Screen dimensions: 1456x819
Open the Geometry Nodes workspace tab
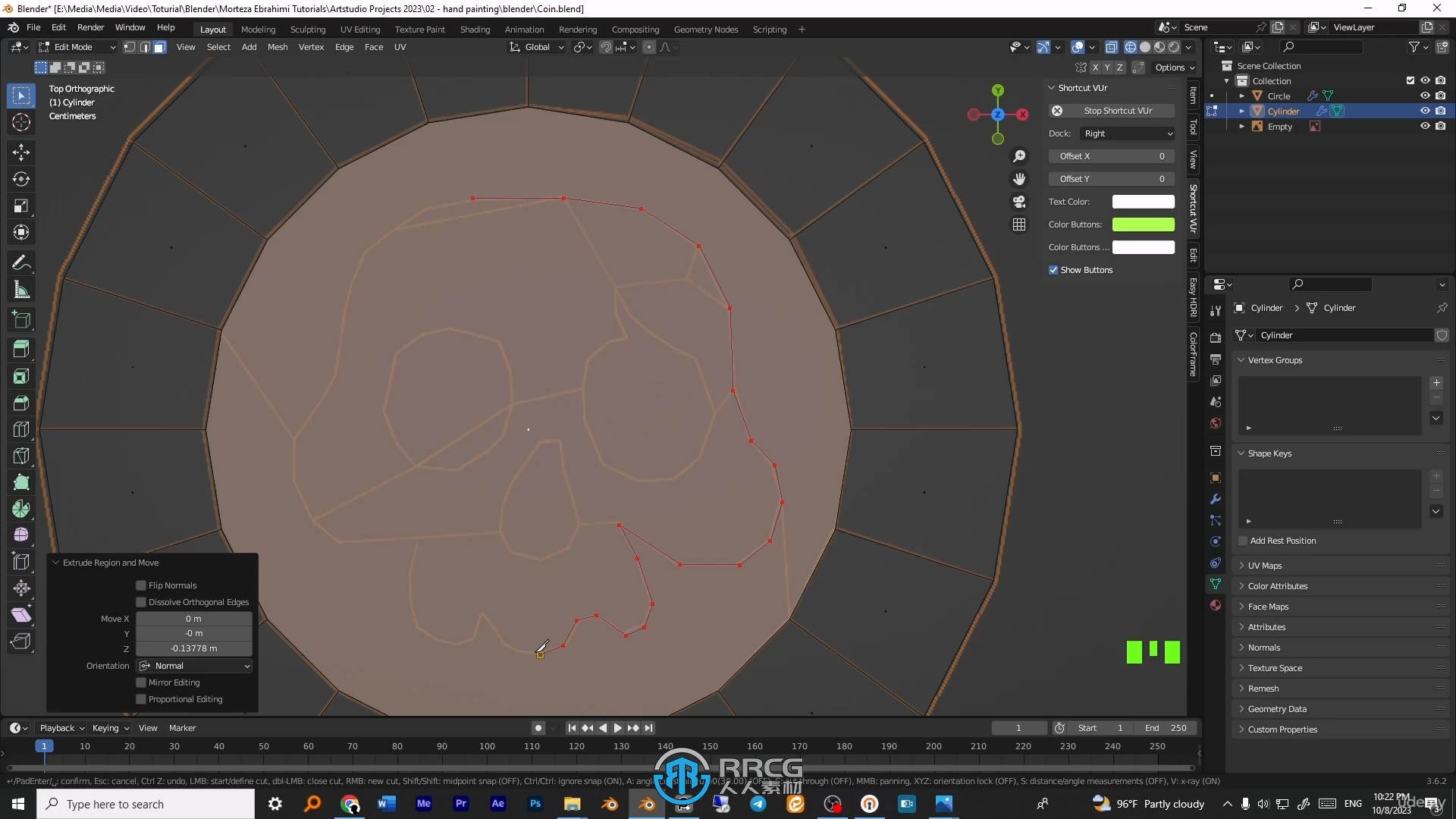pyautogui.click(x=706, y=29)
